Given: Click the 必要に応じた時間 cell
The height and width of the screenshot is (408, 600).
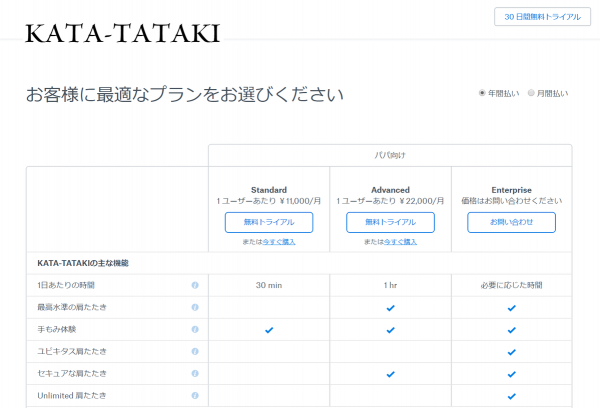Looking at the screenshot, I should (x=511, y=285).
